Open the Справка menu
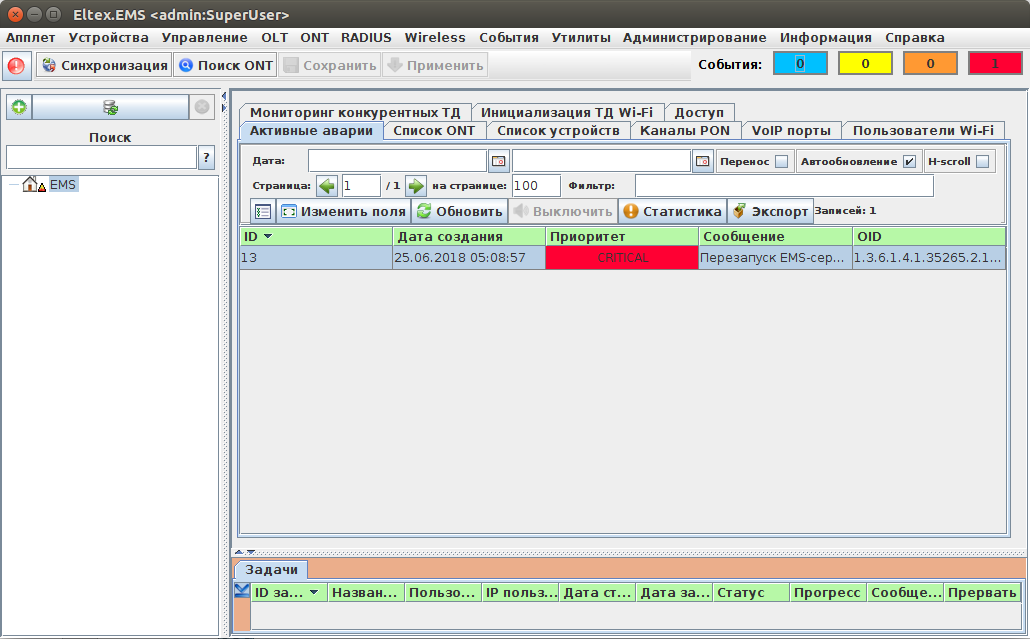 click(x=914, y=37)
